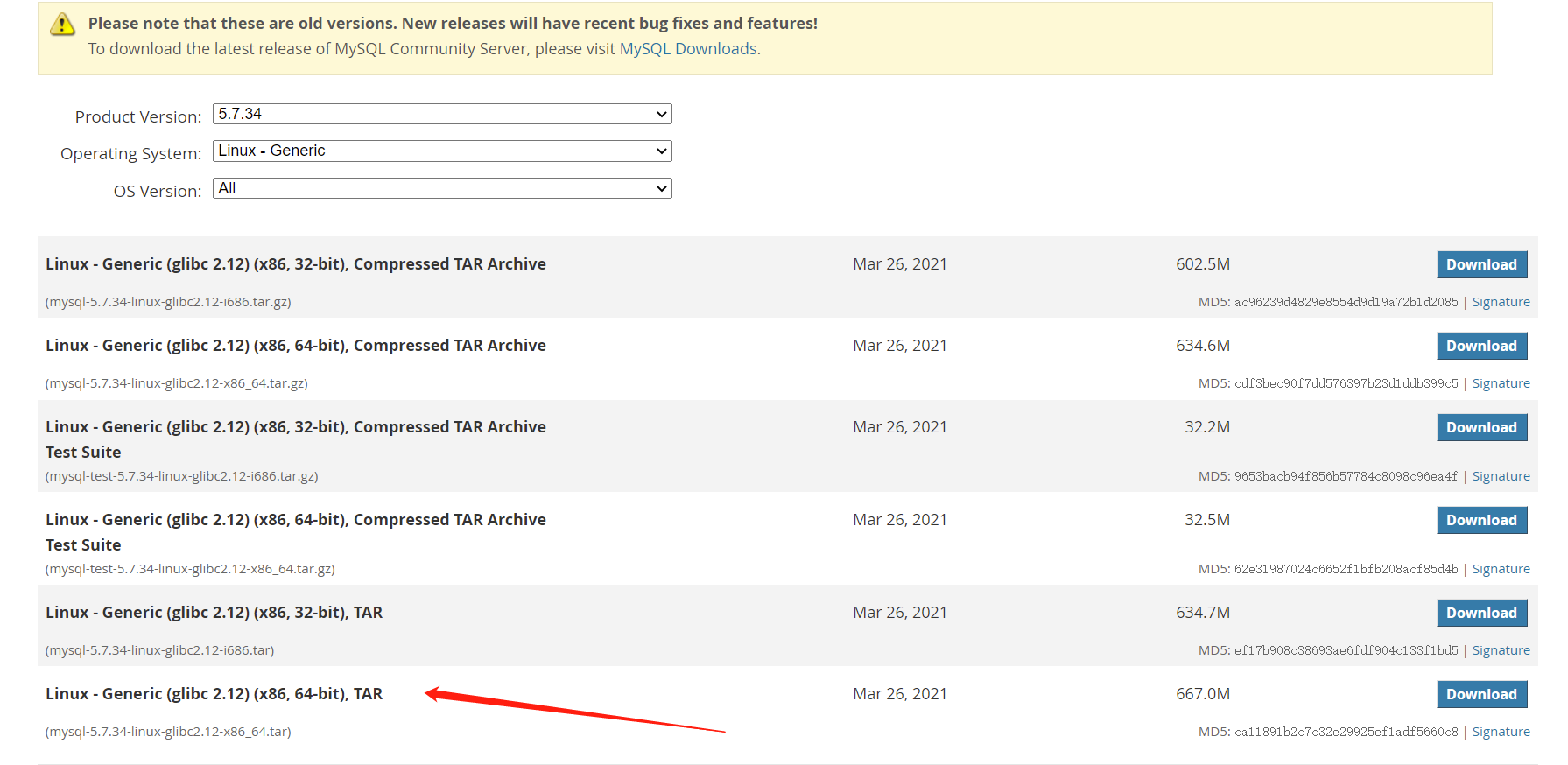Select filename mysql-5.7.34-linux-glibc2.12-x86_64.tar.gz
1568x765 pixels.
click(177, 383)
